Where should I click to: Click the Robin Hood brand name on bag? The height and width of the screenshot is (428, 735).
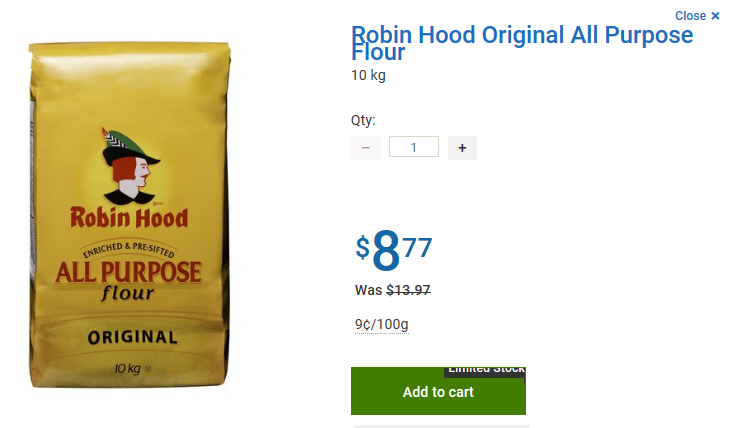point(129,218)
